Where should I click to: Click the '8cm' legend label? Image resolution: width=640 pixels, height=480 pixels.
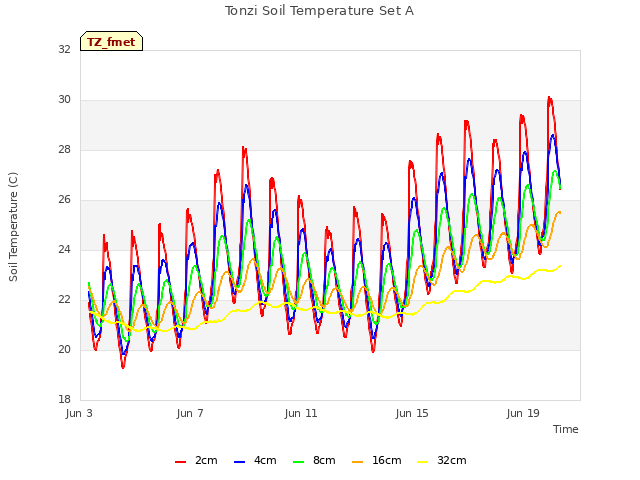(324, 460)
